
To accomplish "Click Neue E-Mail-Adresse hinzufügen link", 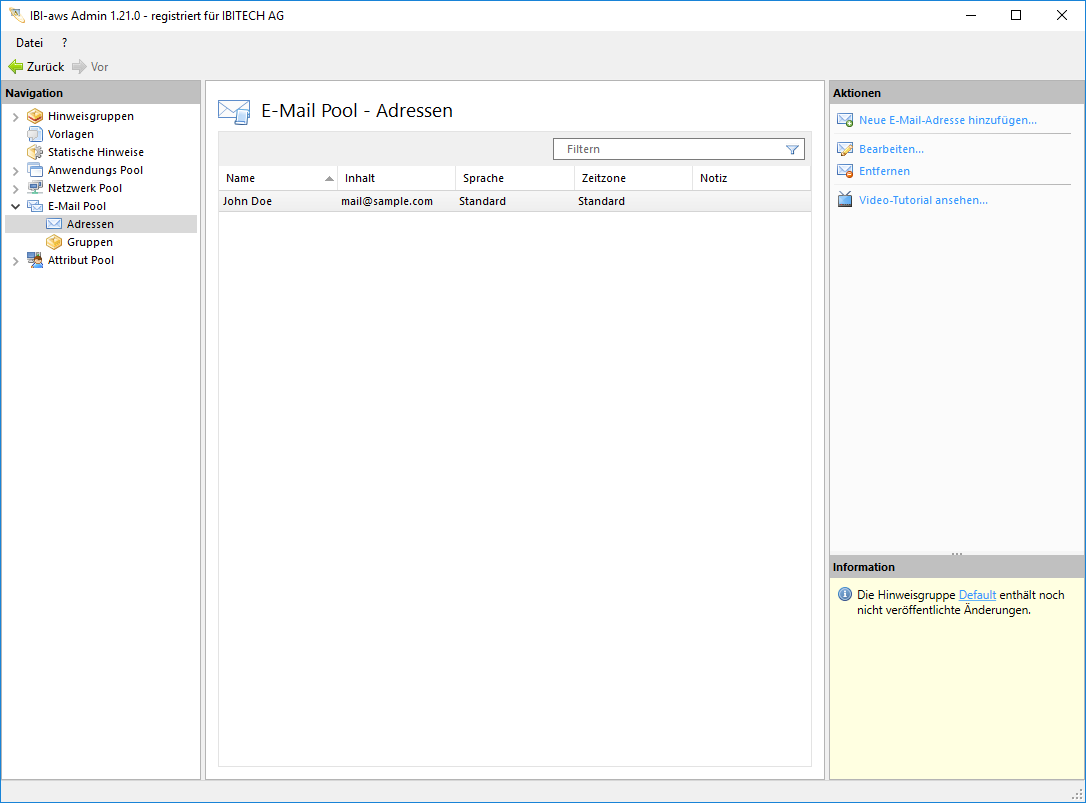I will point(947,120).
